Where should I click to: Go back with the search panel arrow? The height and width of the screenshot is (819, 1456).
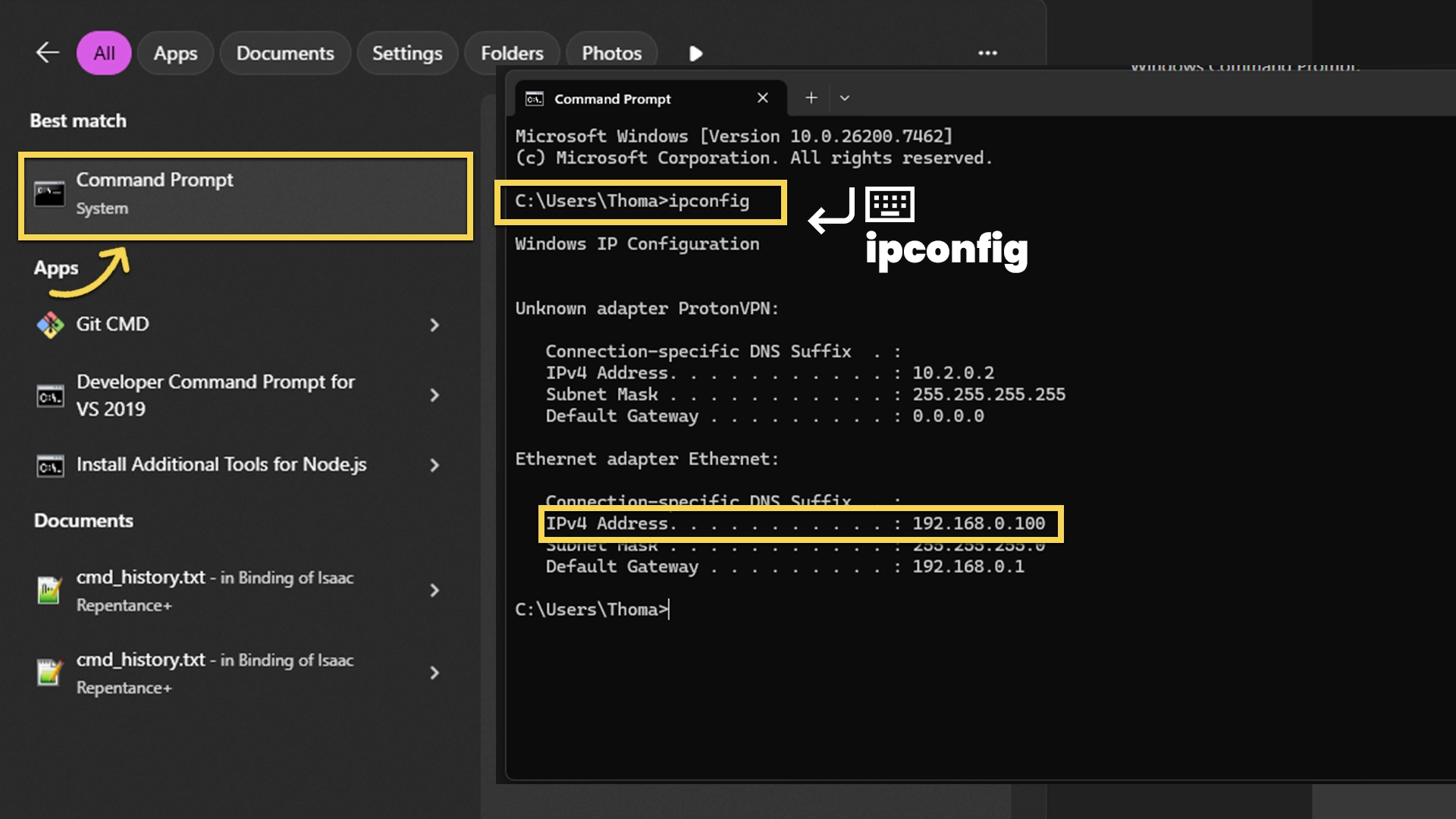(x=48, y=52)
